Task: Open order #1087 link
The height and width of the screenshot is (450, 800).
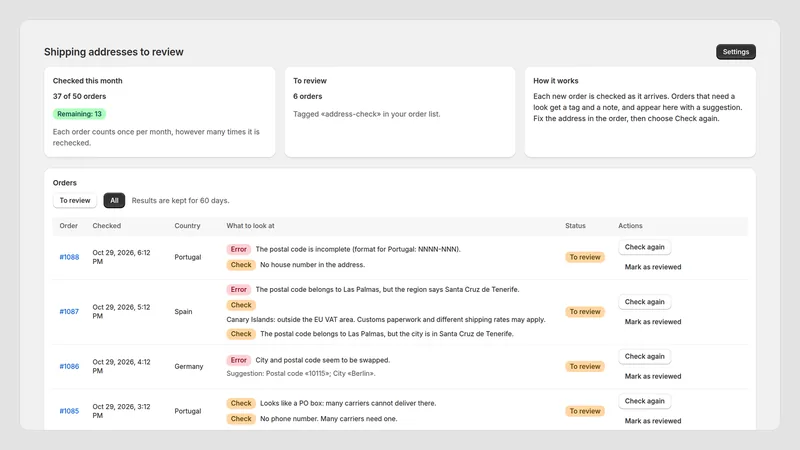Action: tap(69, 312)
